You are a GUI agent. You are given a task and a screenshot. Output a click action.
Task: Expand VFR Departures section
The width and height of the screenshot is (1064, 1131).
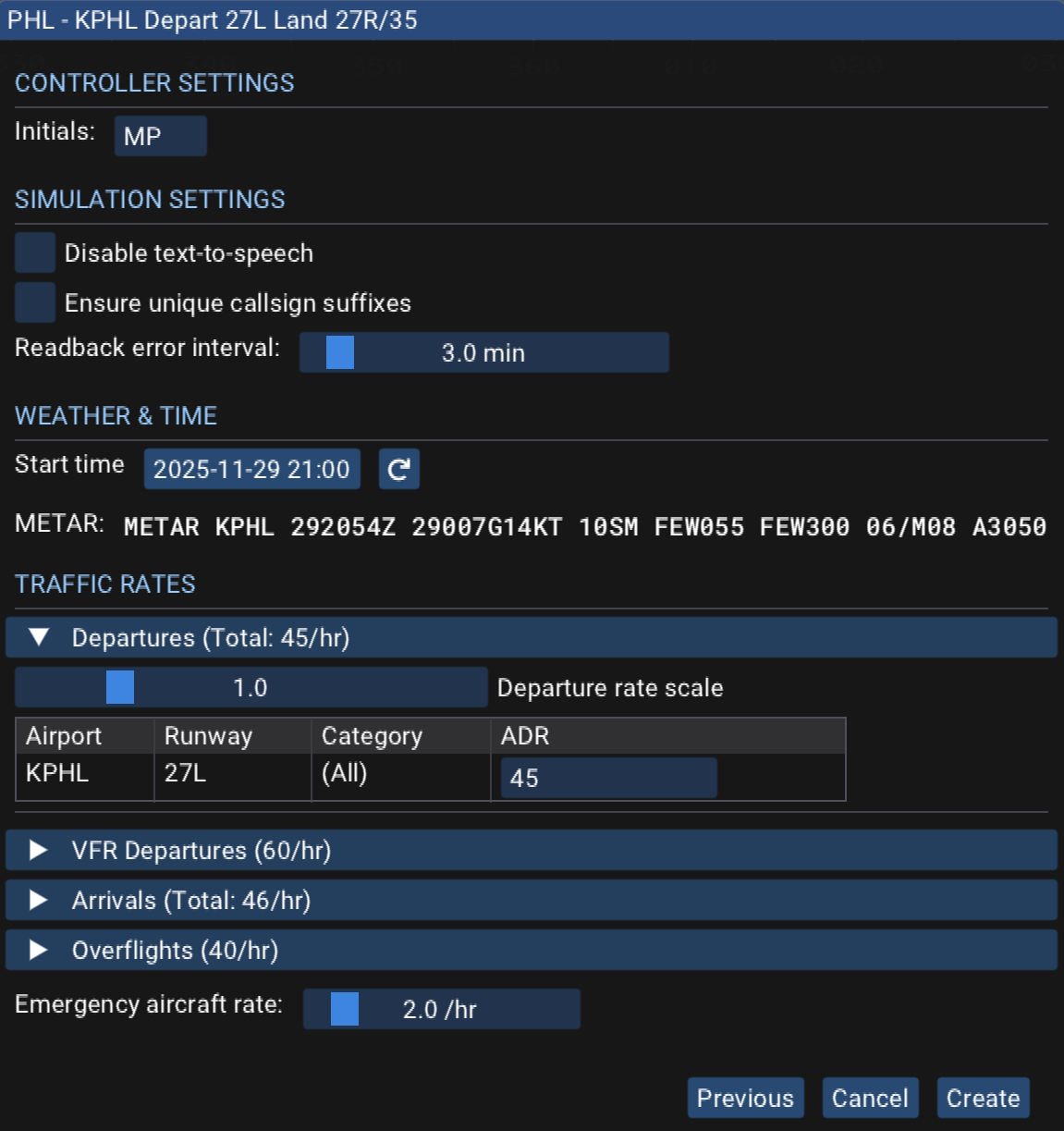(x=38, y=850)
